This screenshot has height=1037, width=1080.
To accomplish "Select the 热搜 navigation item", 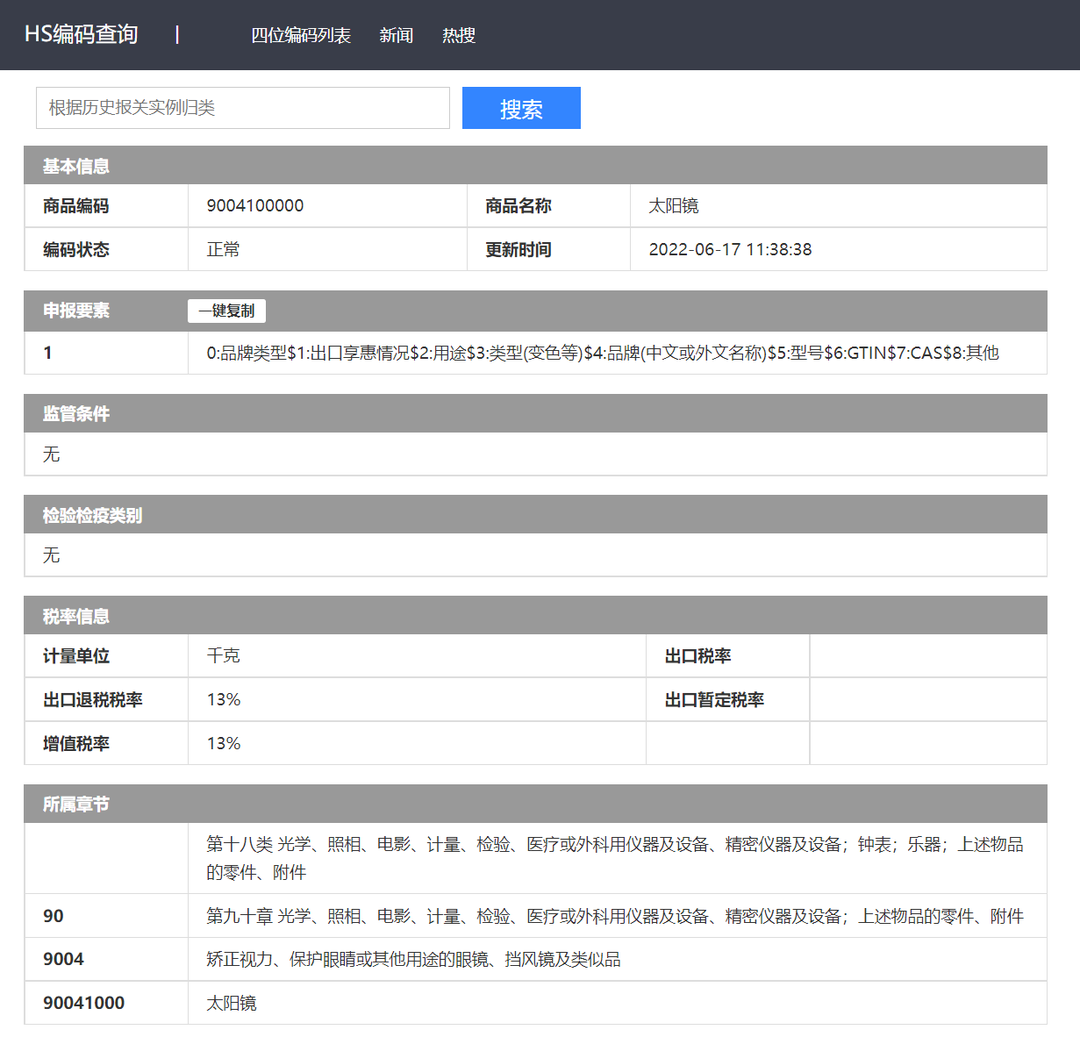I will coord(458,35).
